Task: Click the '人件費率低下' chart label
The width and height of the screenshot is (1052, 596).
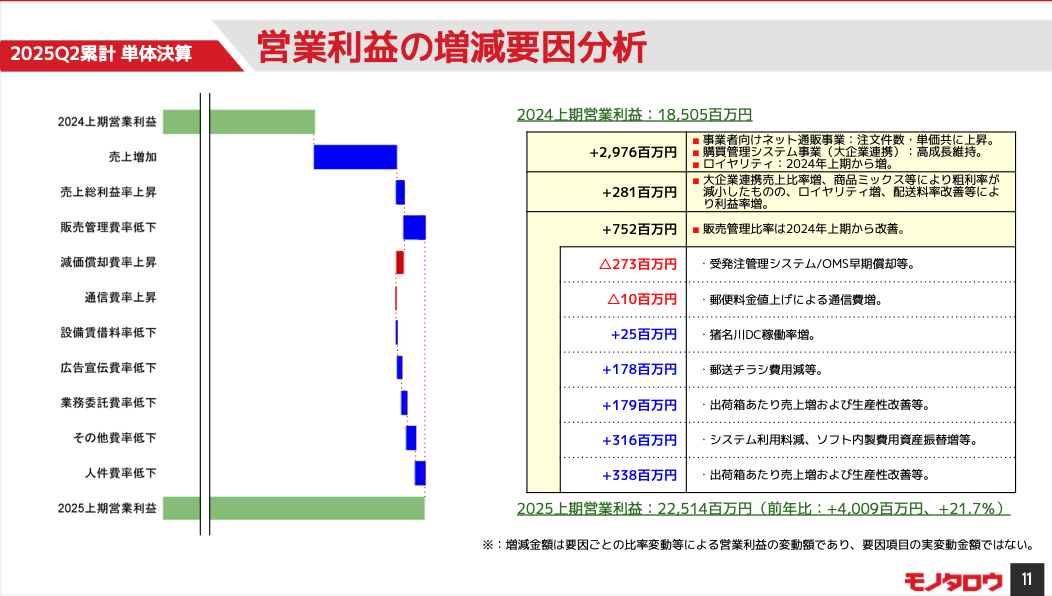Action: click(121, 473)
